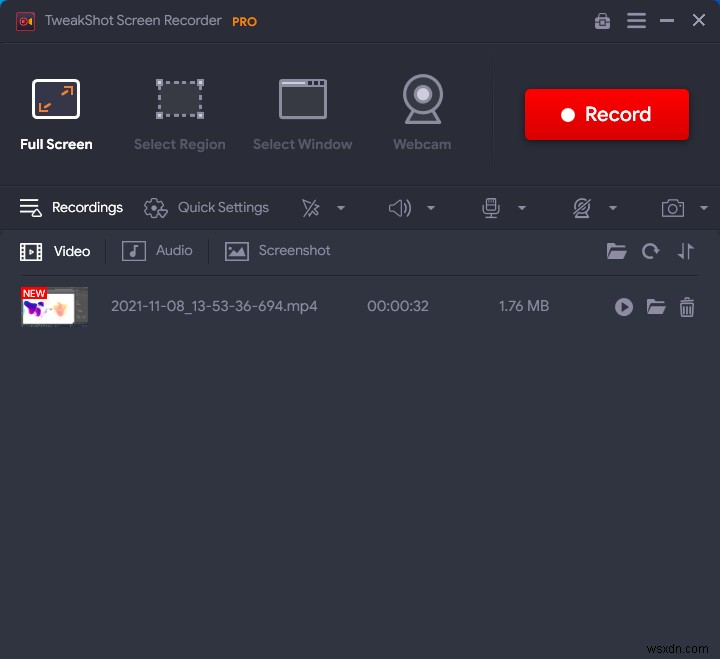Toggle the webcam overlay disabled icon
The image size is (720, 659).
(x=582, y=208)
